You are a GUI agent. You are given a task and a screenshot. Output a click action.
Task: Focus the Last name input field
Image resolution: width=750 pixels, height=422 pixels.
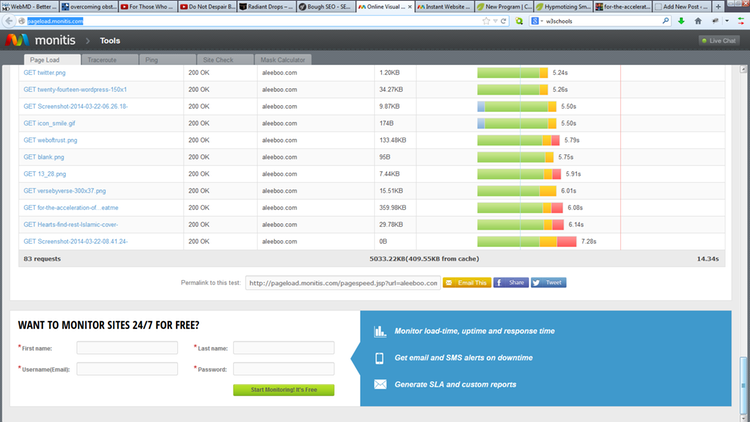coord(284,348)
